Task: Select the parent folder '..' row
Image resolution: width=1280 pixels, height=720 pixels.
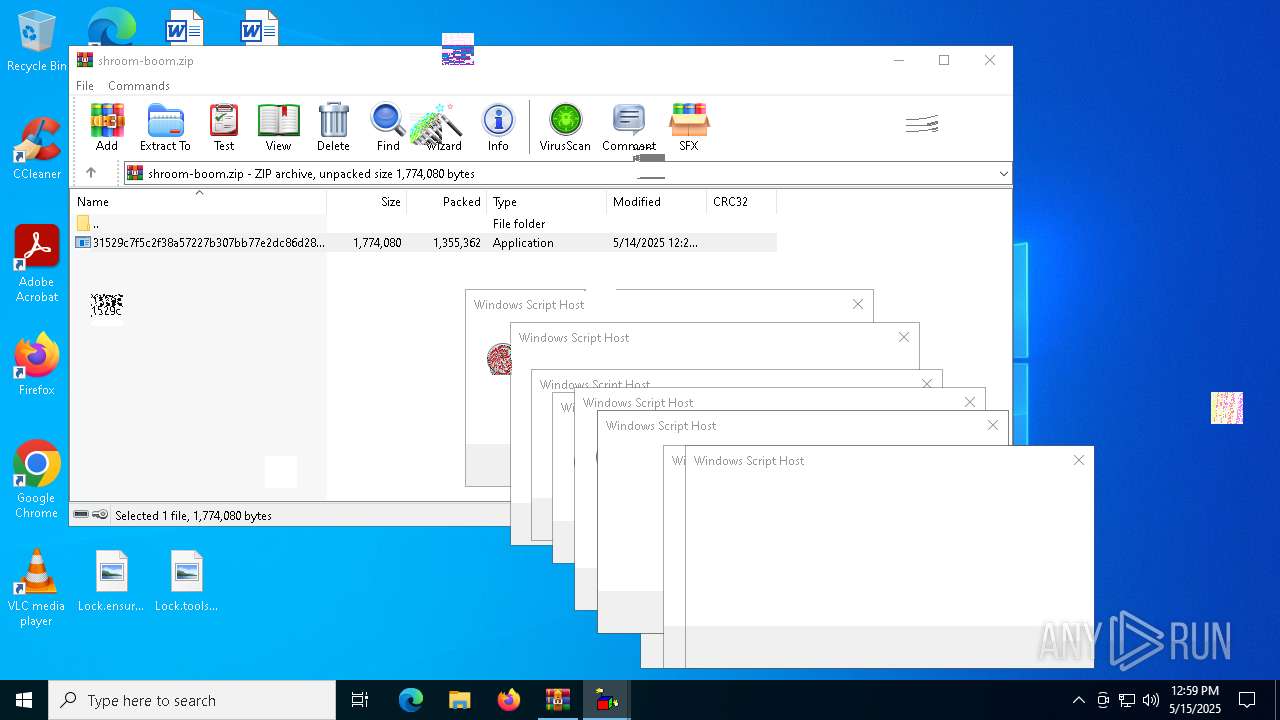Action: click(x=424, y=224)
